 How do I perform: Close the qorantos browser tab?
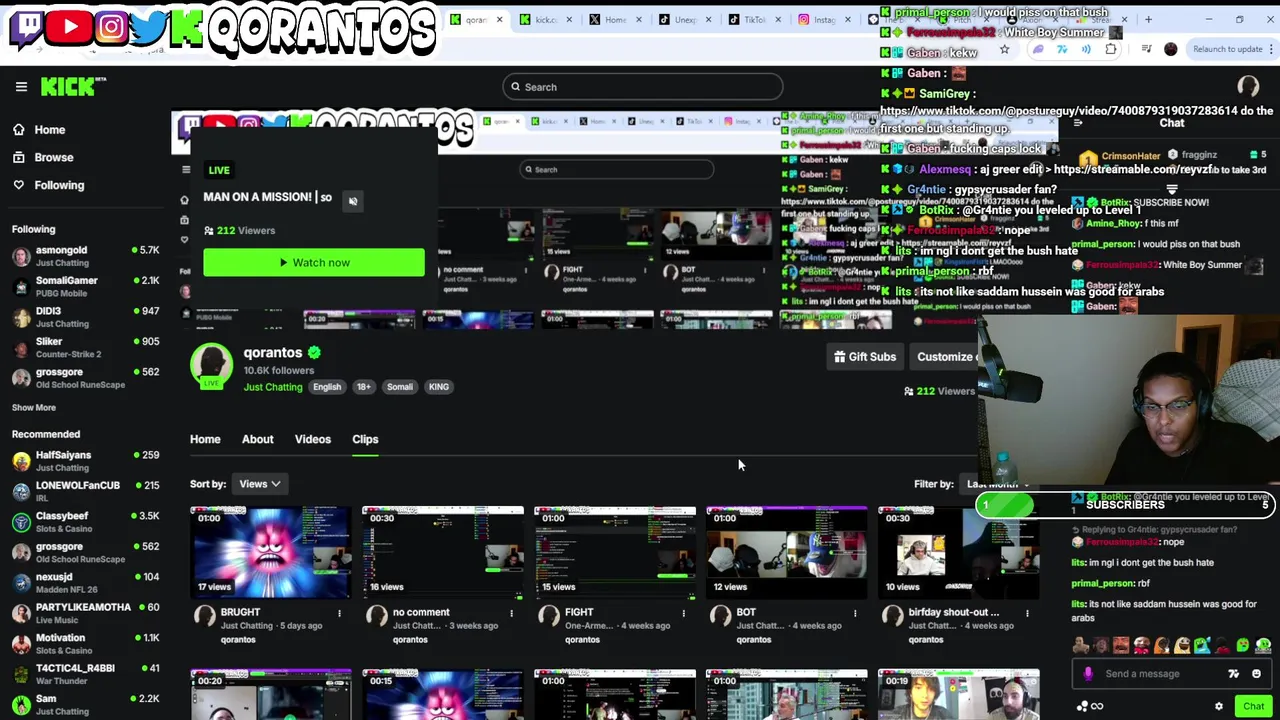499,19
